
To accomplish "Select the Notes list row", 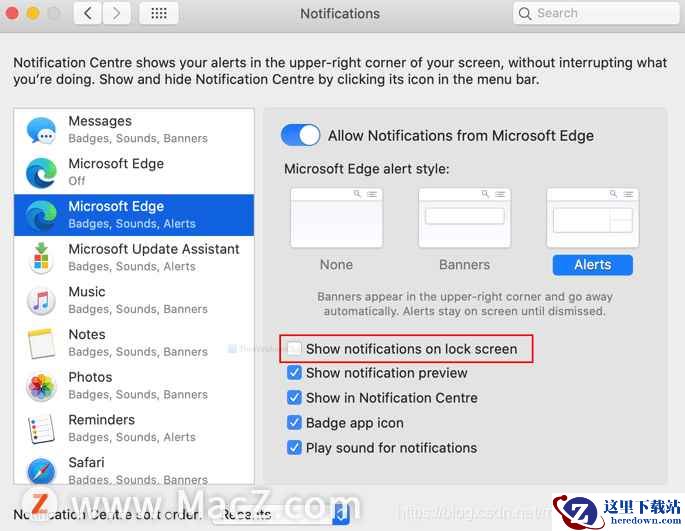I will pyautogui.click(x=134, y=344).
